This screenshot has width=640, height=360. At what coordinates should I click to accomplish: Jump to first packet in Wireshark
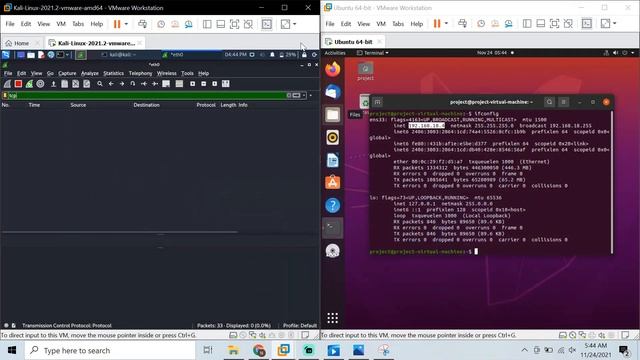(x=144, y=84)
